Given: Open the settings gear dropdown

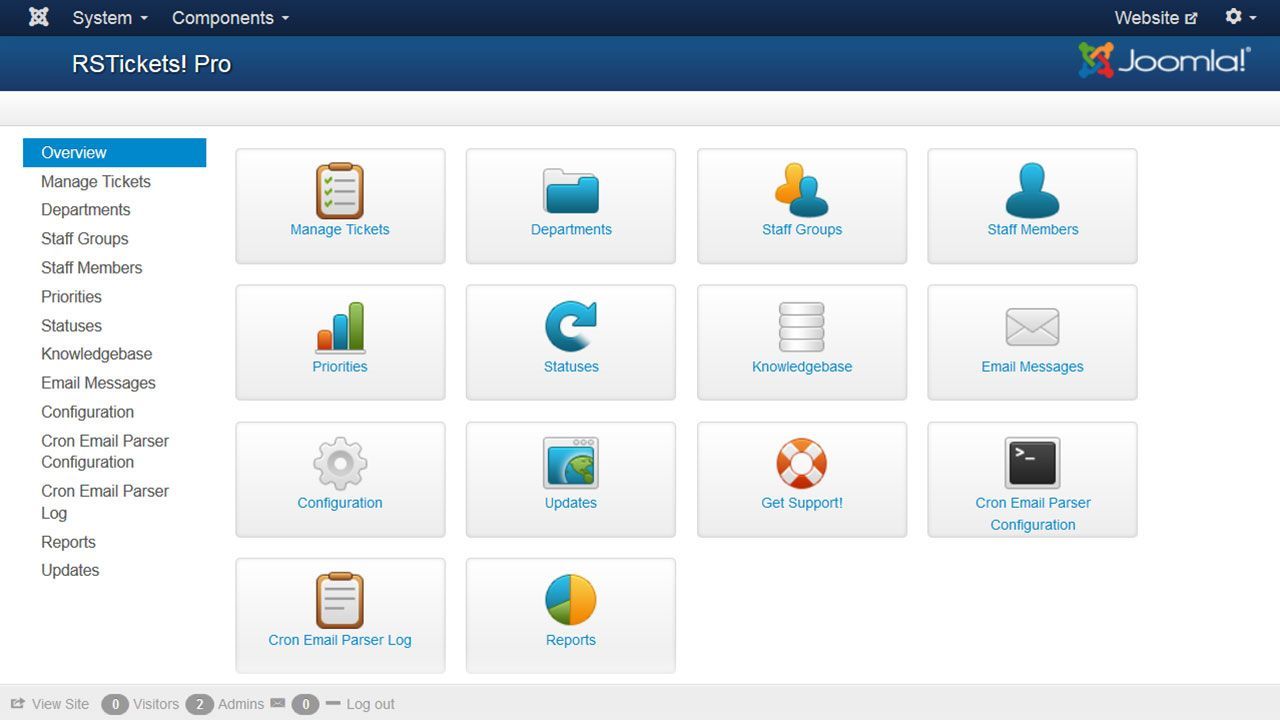Looking at the screenshot, I should (1241, 17).
